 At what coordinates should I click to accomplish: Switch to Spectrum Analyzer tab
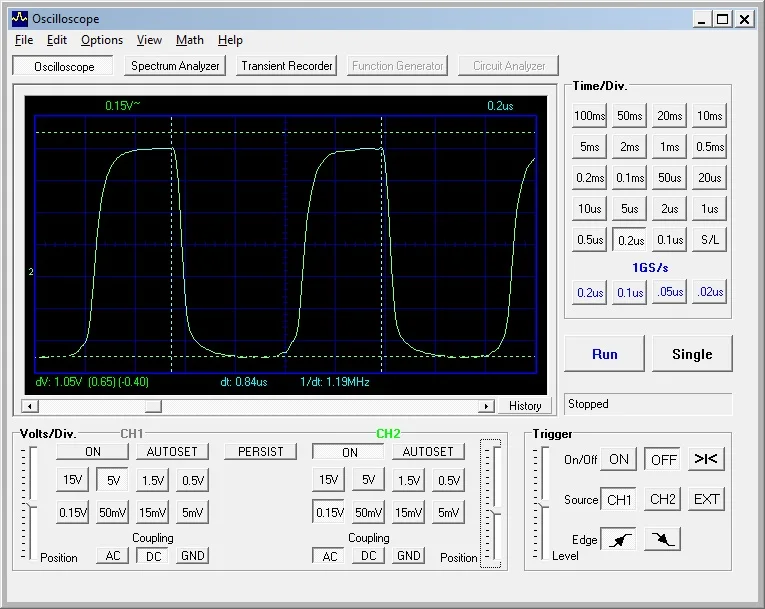175,66
